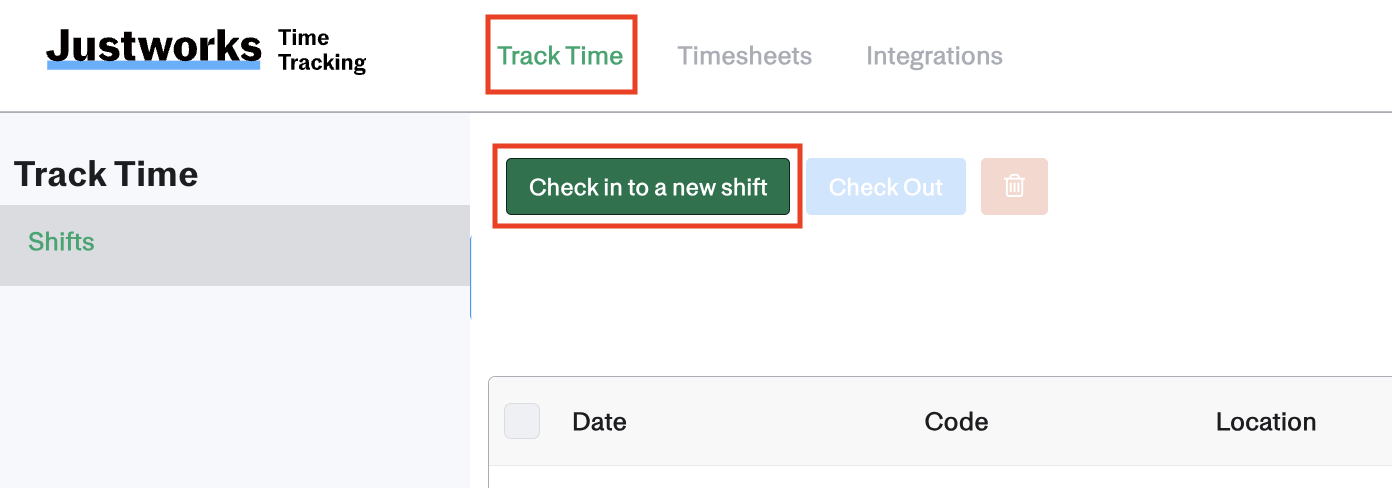This screenshot has width=1392, height=488.
Task: Click blank sidebar area under Shifts
Action: click(x=234, y=387)
